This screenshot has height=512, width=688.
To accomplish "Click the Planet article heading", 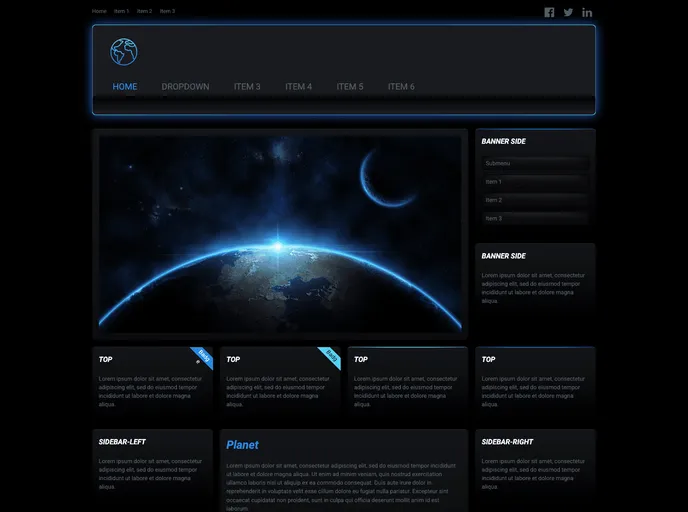I will (x=242, y=445).
